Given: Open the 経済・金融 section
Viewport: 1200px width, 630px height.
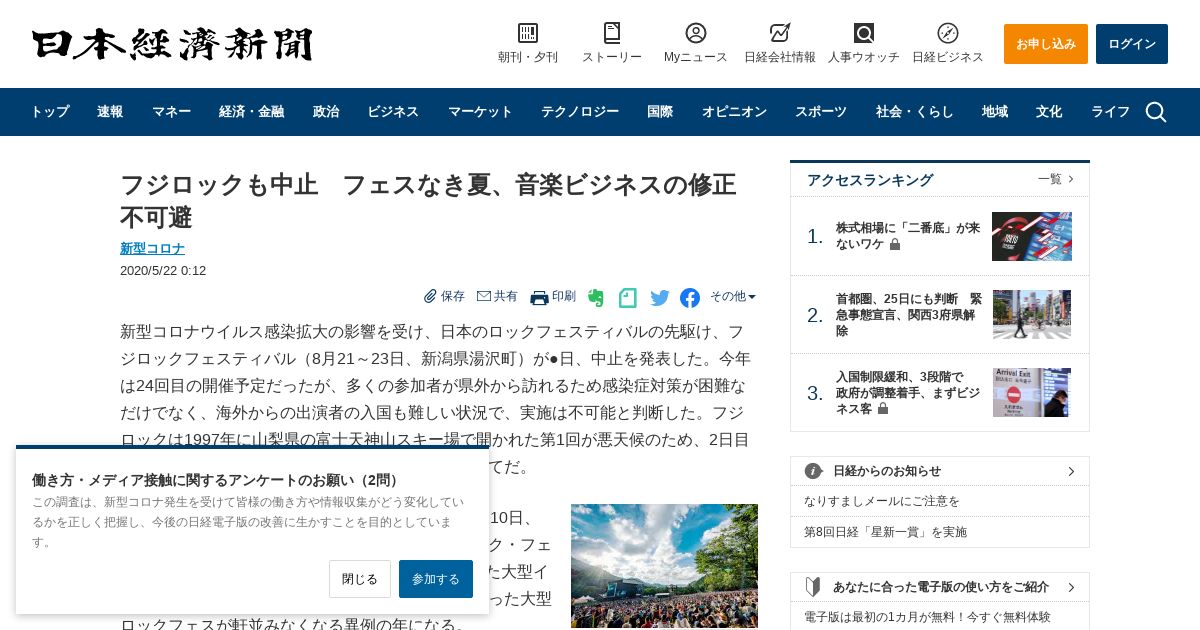Looking at the screenshot, I should (251, 112).
